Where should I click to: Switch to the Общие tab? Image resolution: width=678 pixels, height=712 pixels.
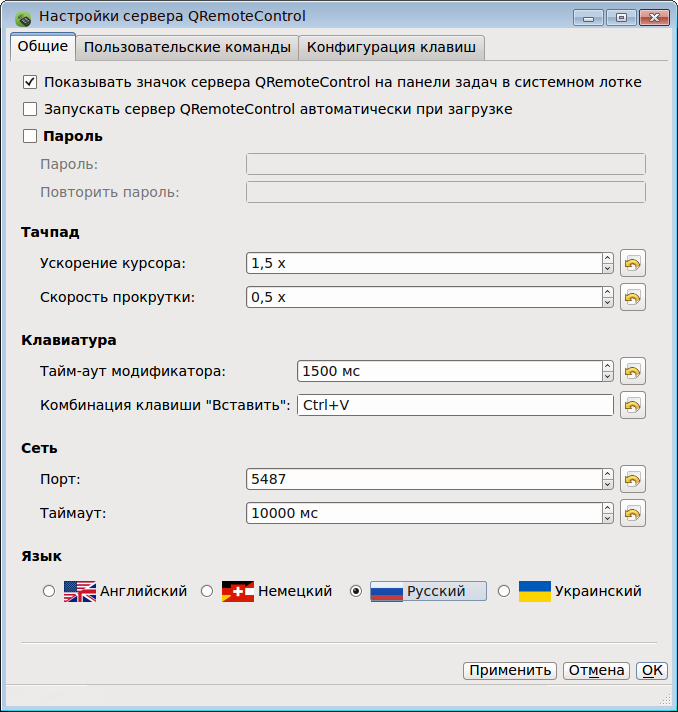tap(43, 46)
